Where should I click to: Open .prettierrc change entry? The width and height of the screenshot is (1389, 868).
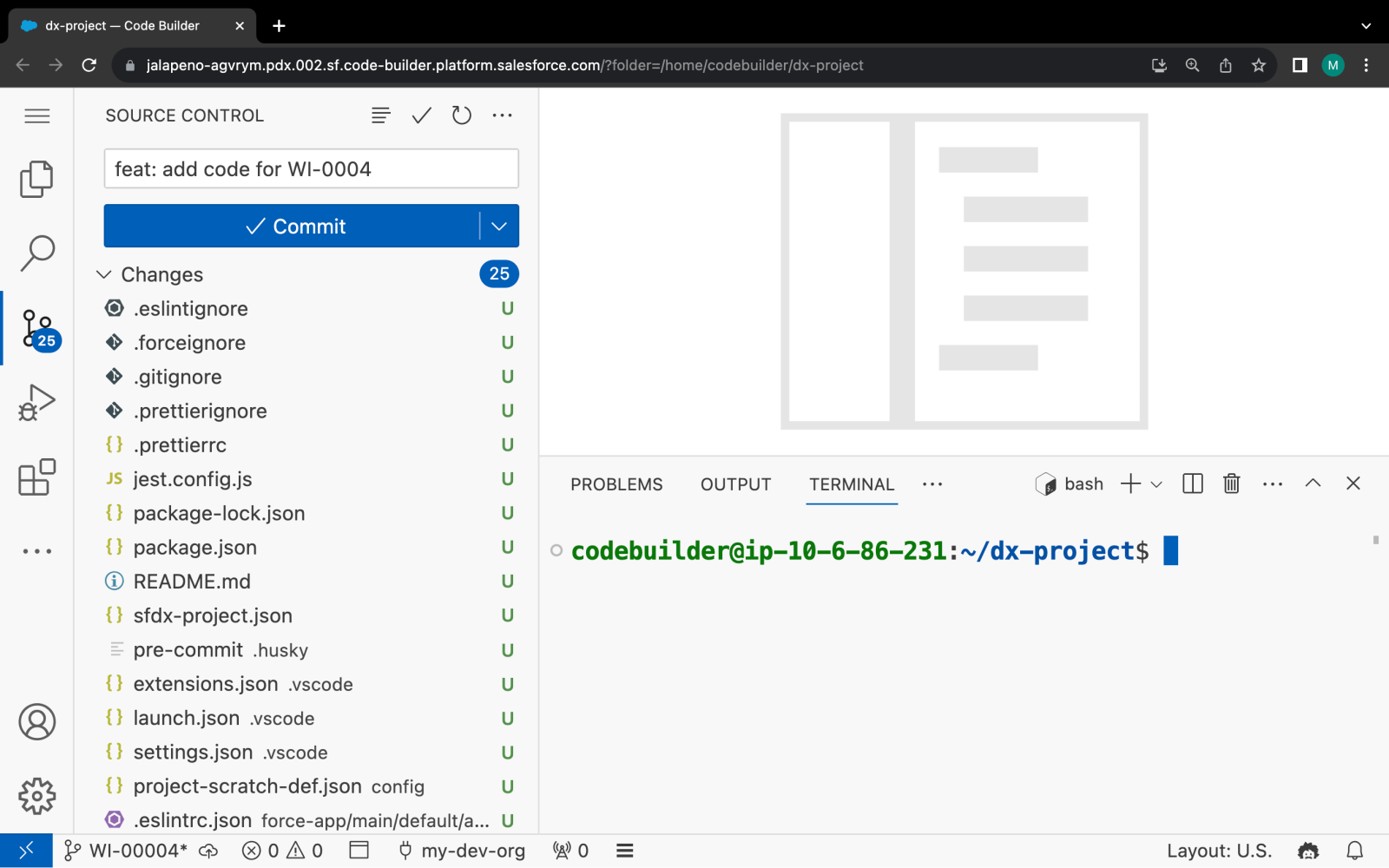pyautogui.click(x=306, y=444)
